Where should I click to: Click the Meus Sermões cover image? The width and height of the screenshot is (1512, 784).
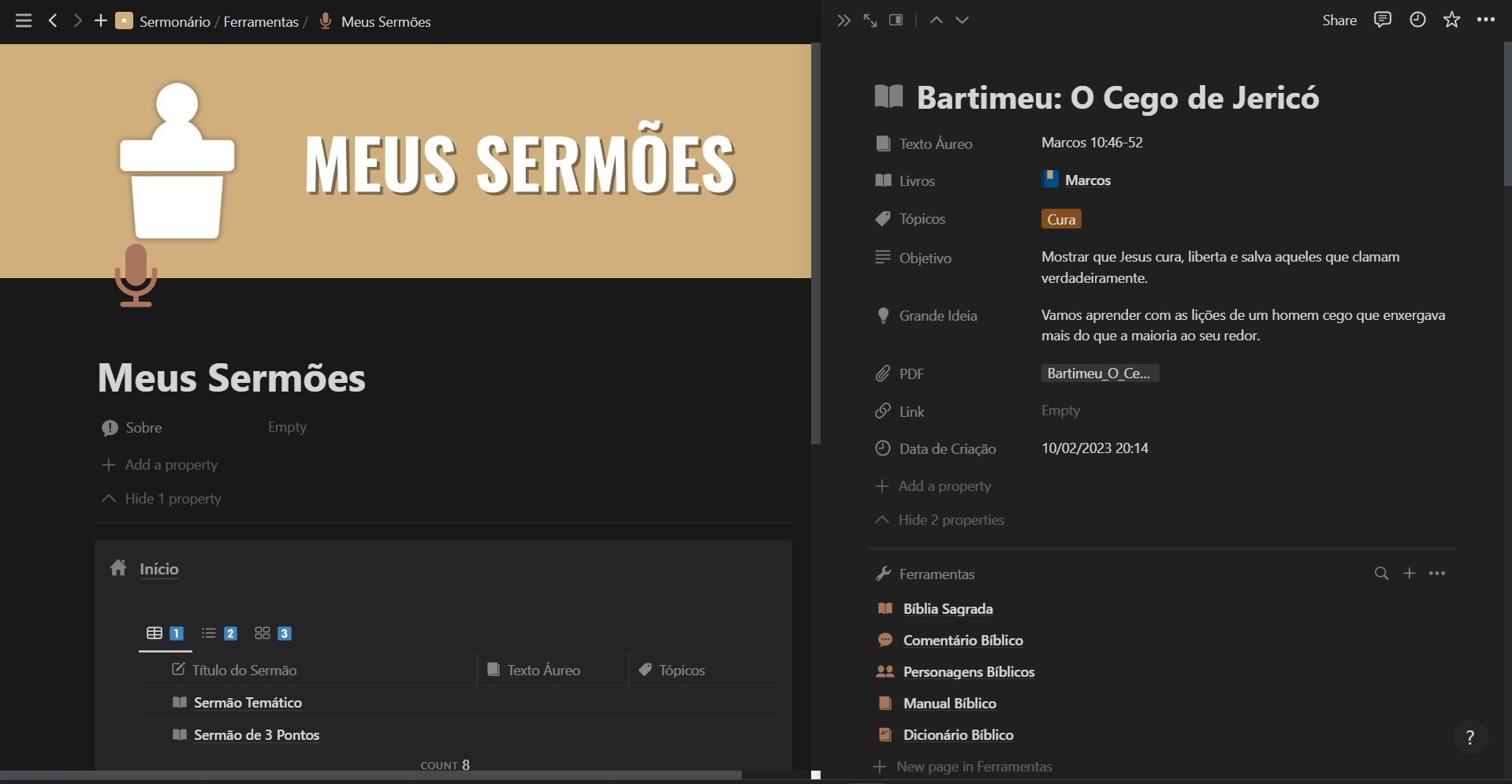tap(405, 161)
